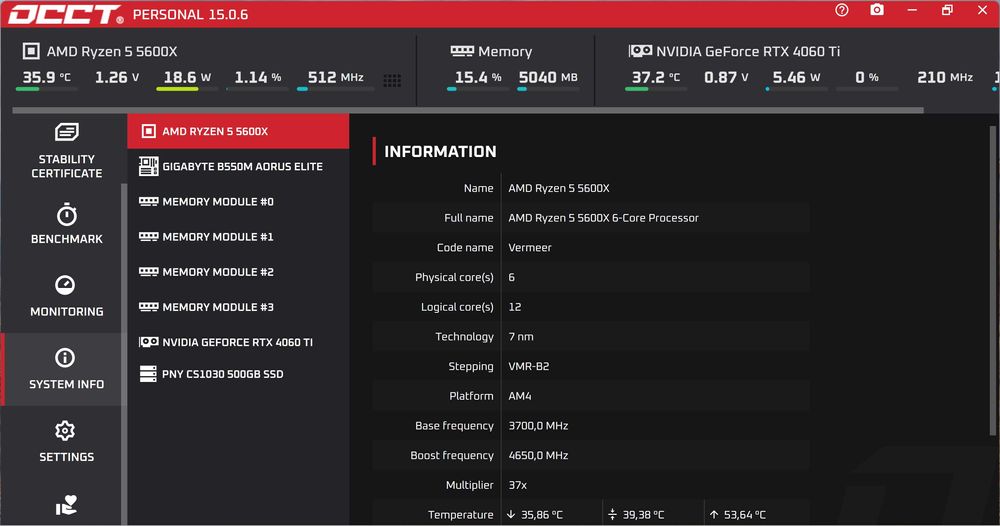Select MEMORY MODULE #2 entry
Image resolution: width=1000 pixels, height=526 pixels.
(239, 272)
